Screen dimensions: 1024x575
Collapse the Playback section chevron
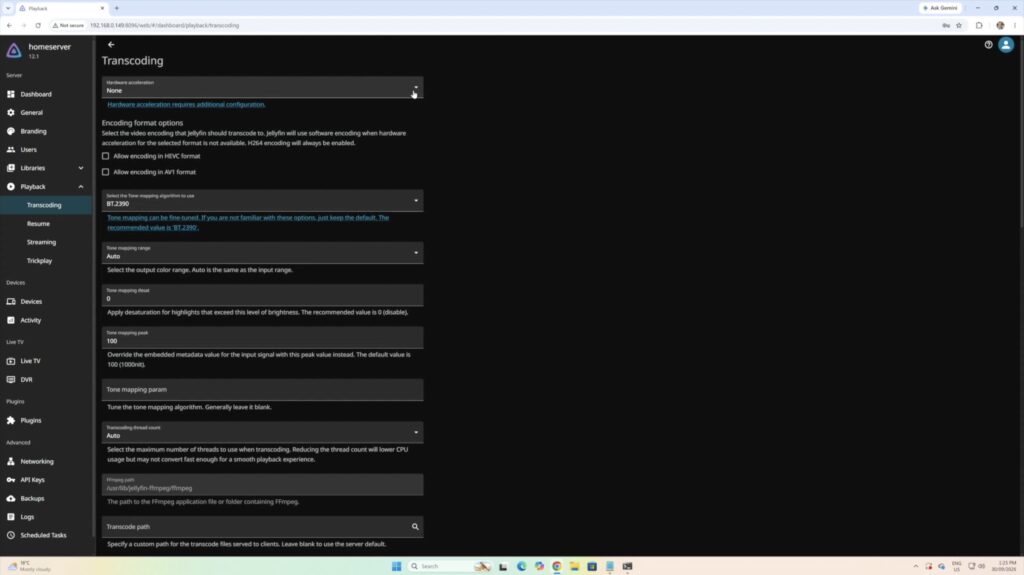click(x=81, y=187)
